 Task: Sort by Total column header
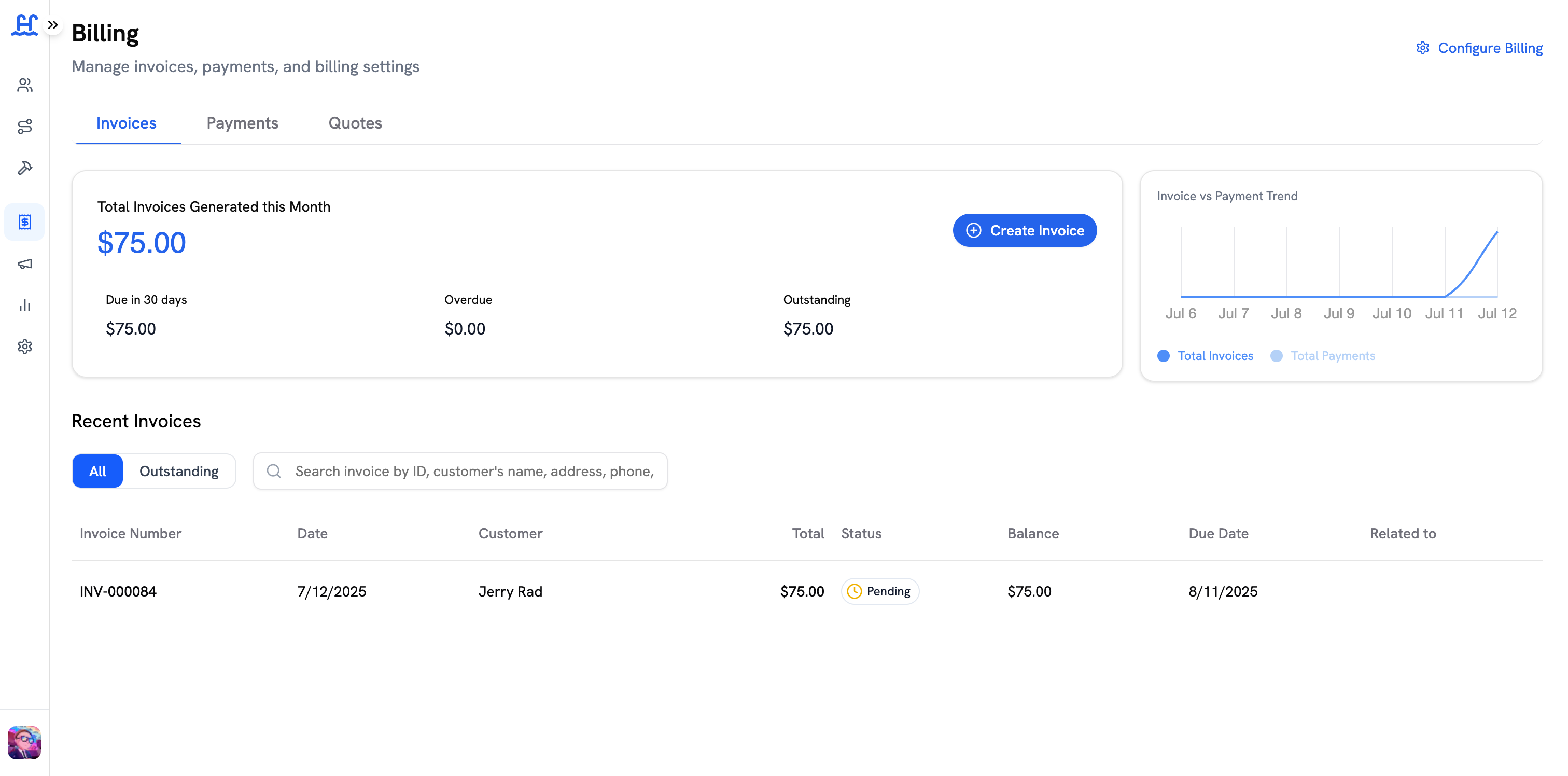coord(808,534)
